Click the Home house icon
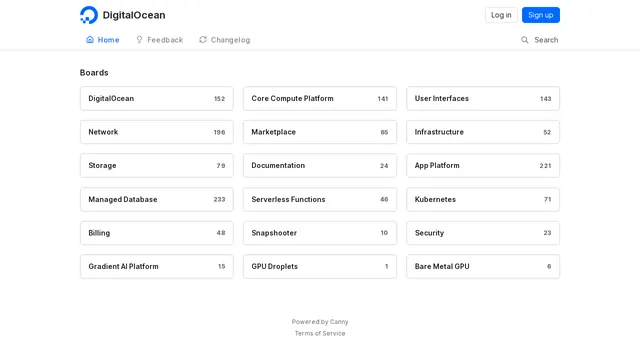The width and height of the screenshot is (640, 360). (90, 40)
